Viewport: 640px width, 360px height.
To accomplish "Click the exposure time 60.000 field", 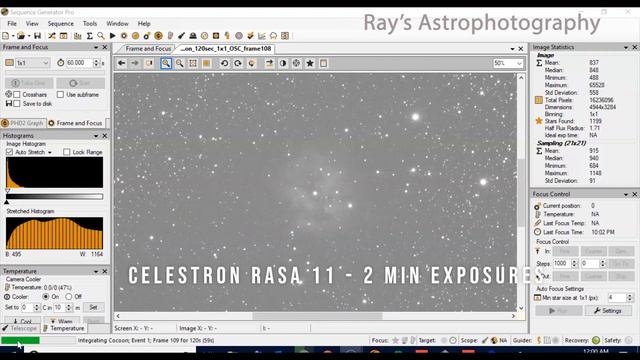I will click(x=79, y=62).
